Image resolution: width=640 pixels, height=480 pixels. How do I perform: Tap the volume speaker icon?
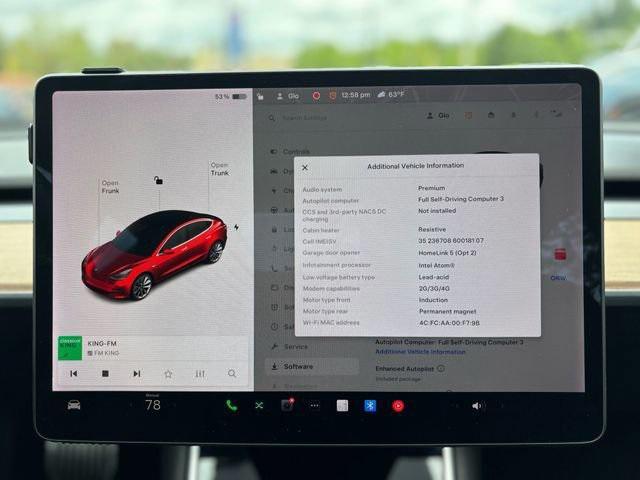[476, 406]
